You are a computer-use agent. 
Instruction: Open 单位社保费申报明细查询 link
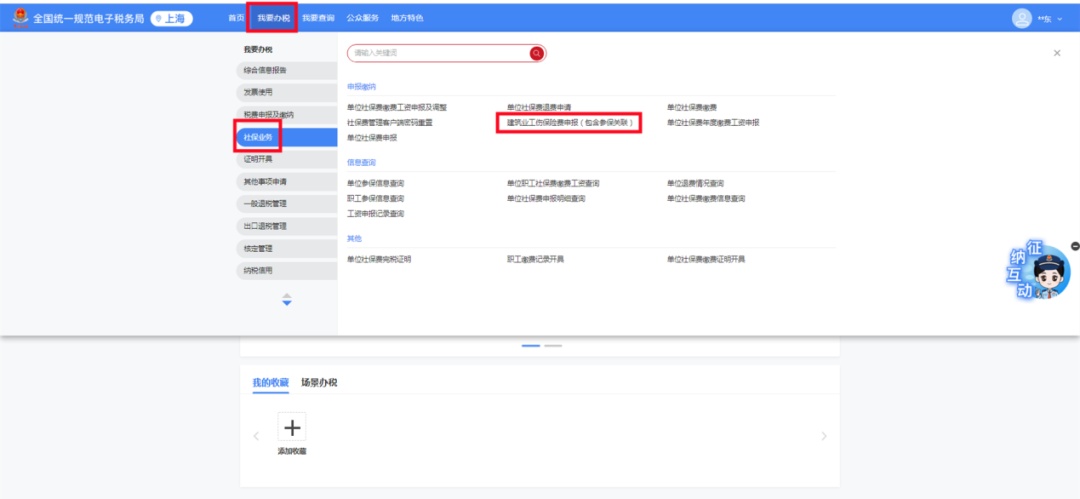(546, 198)
